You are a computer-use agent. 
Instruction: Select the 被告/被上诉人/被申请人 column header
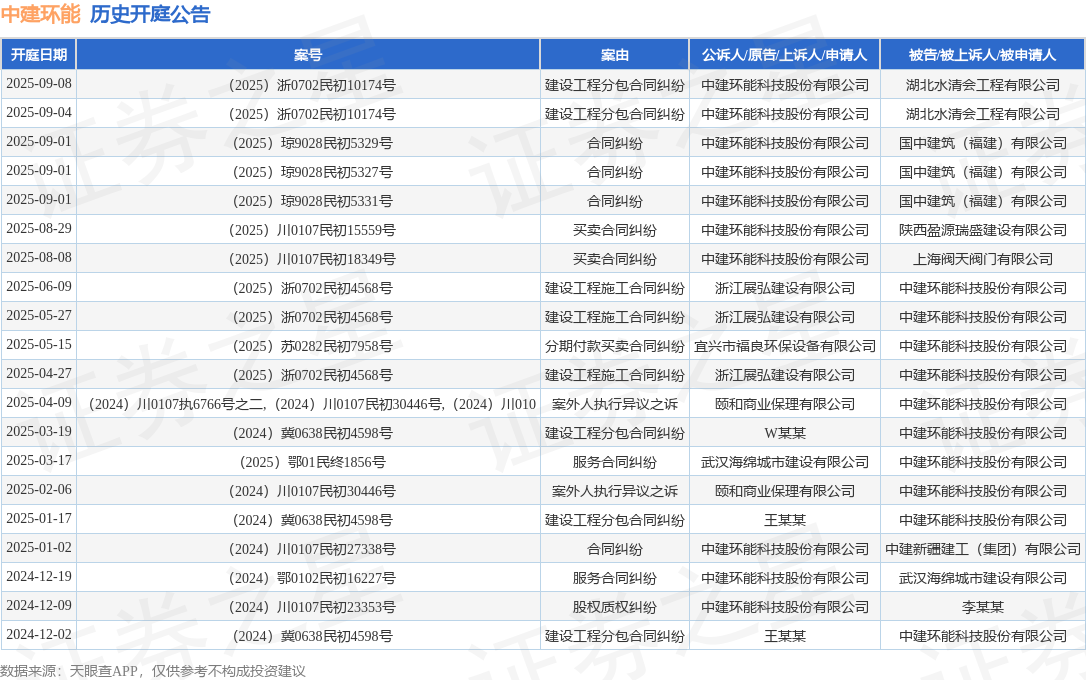coord(982,55)
